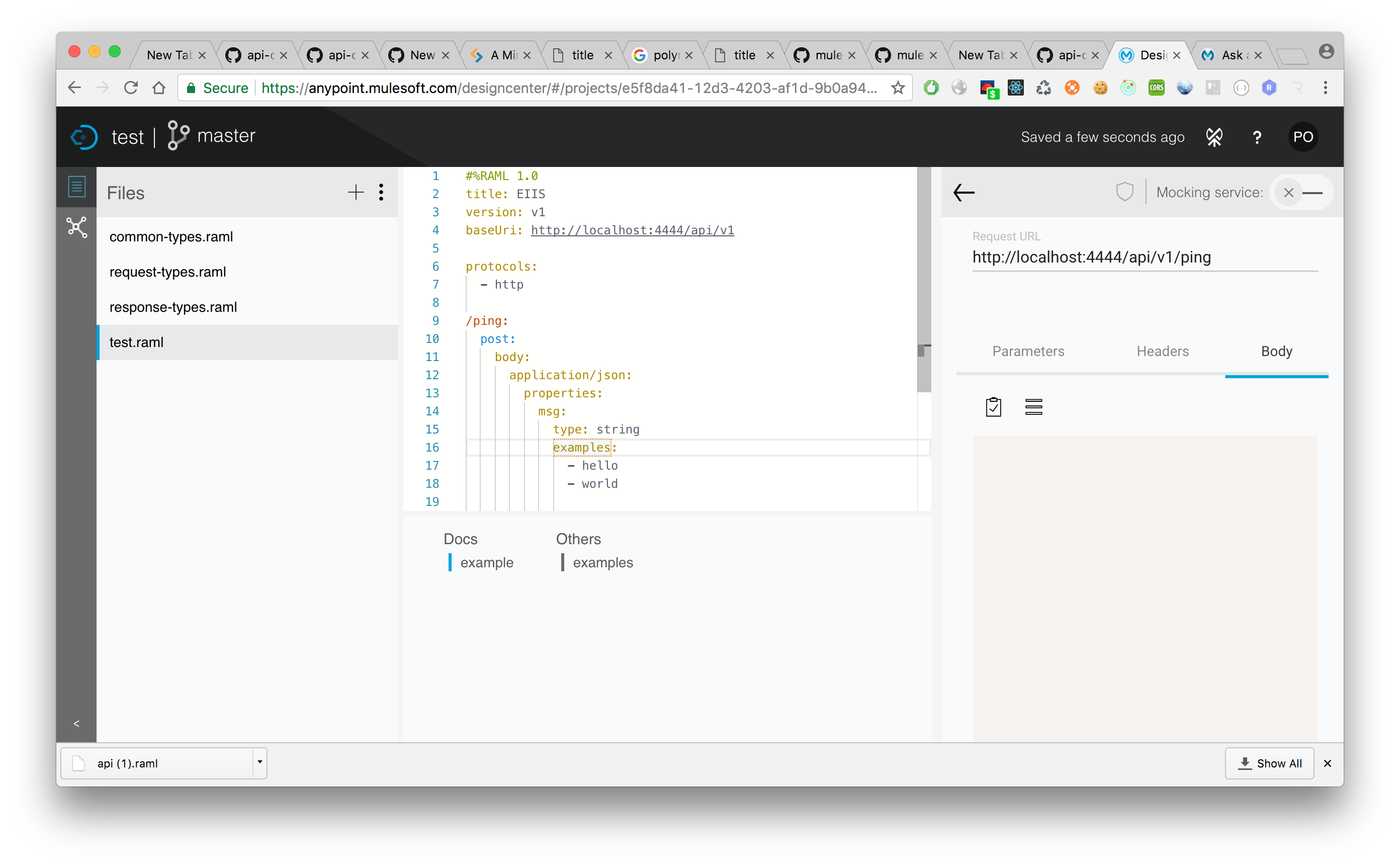
Task: Click the shield icon beside Mocking service
Action: (x=1124, y=192)
